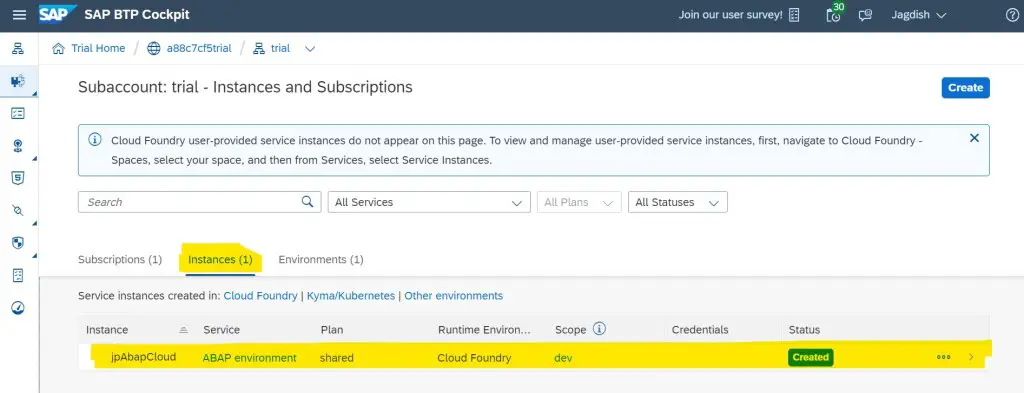Click the Create button
Viewport: 1024px width, 393px height.
point(965,87)
